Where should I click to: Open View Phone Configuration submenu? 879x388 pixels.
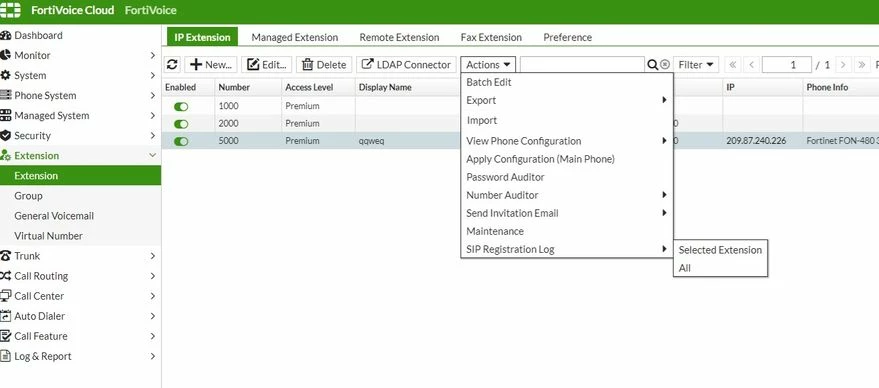(x=567, y=141)
